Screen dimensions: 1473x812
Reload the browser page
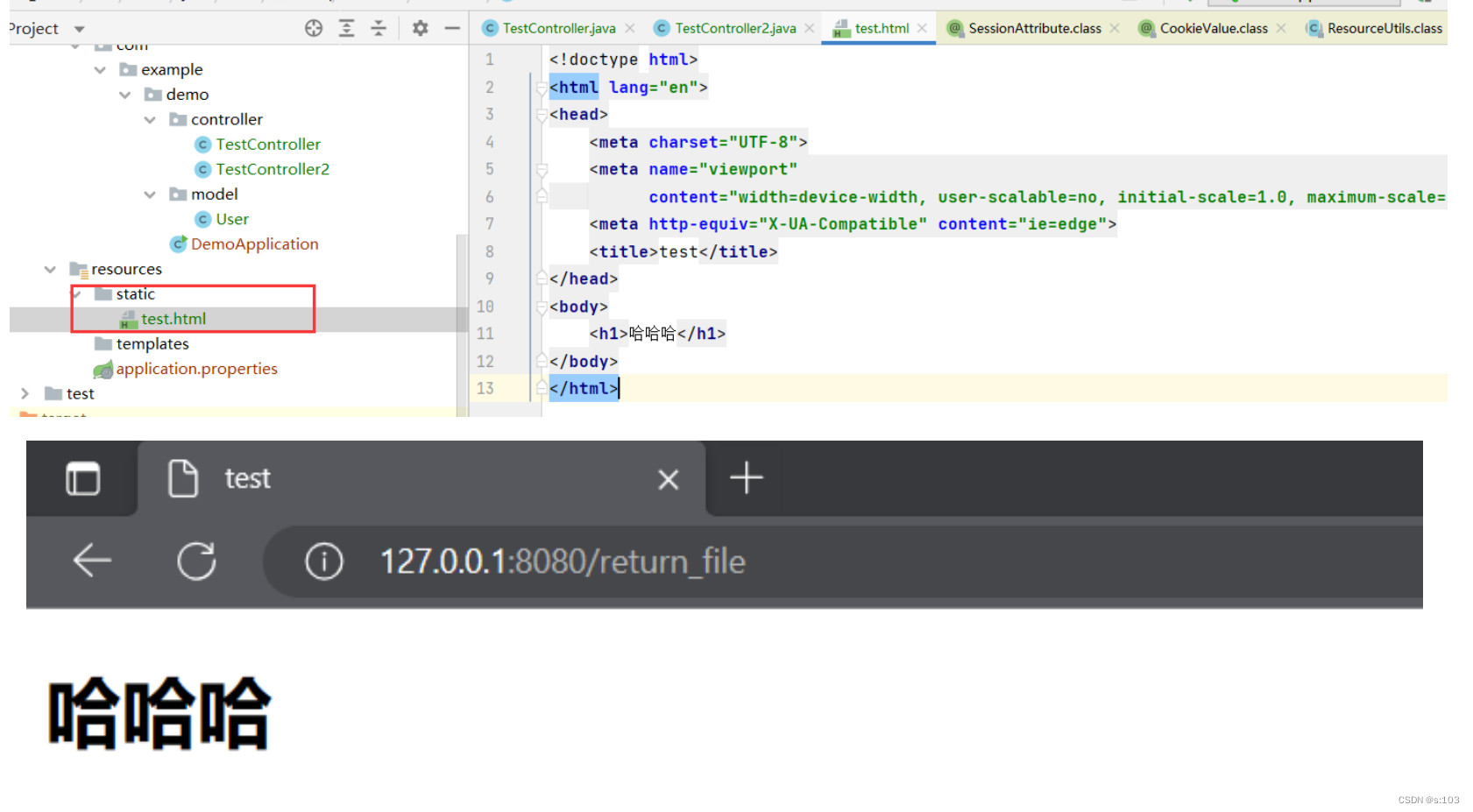pyautogui.click(x=196, y=561)
